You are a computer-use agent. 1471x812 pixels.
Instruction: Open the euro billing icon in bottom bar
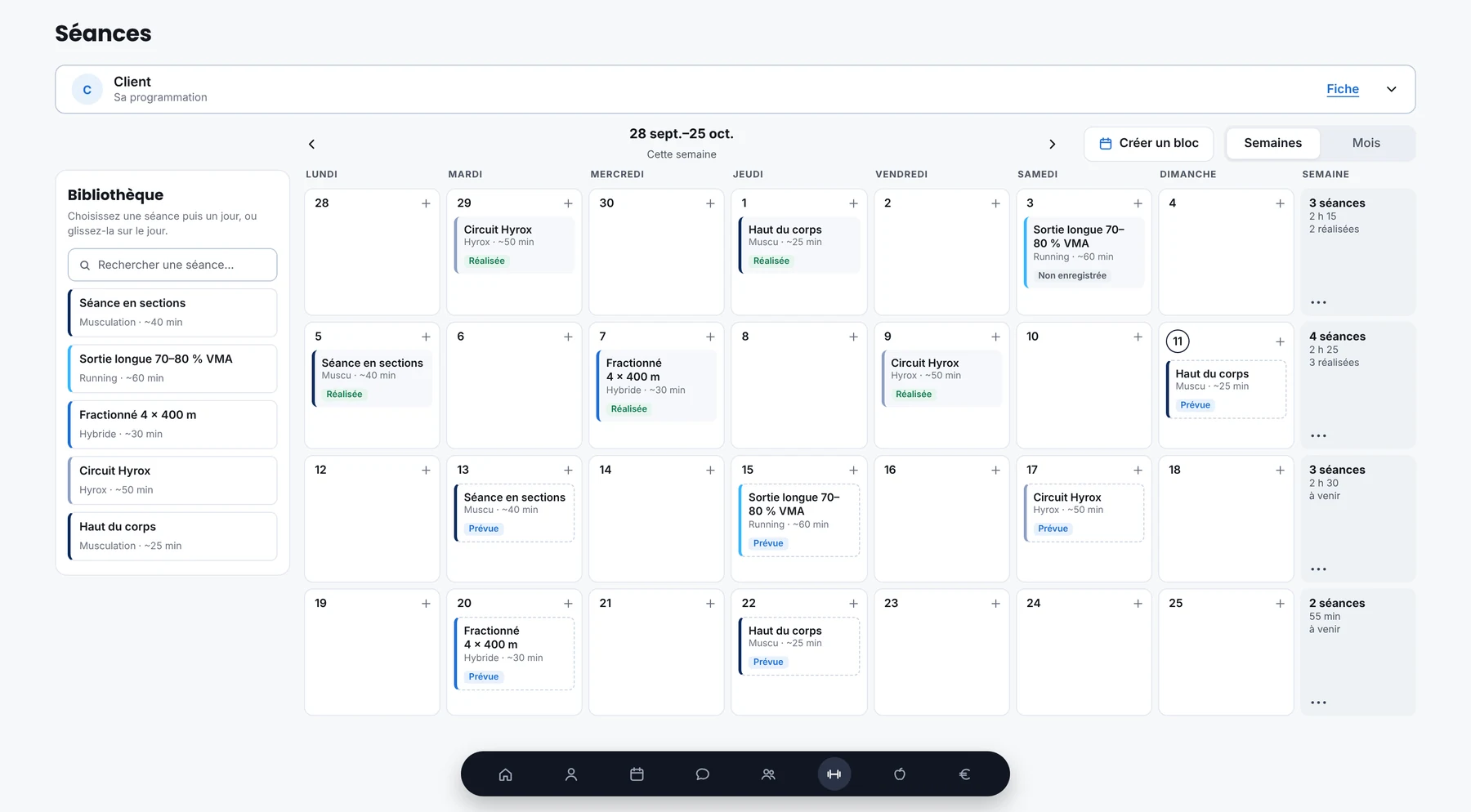pos(965,774)
